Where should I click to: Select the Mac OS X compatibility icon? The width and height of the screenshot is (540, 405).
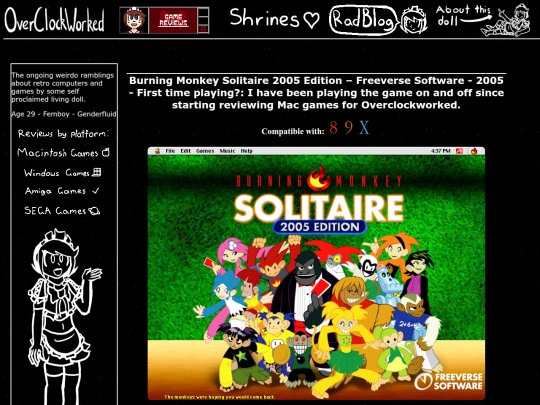[x=364, y=127]
